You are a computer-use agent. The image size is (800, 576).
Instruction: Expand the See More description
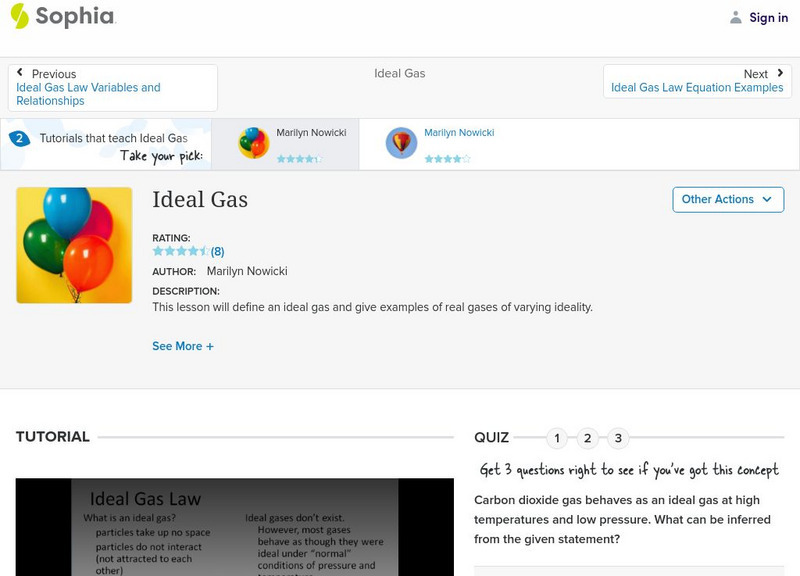(183, 346)
